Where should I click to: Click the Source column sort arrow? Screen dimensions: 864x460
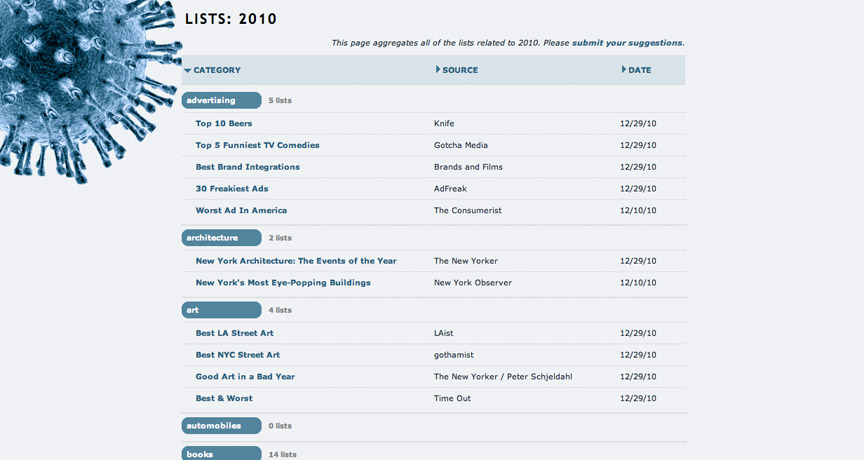[x=438, y=69]
